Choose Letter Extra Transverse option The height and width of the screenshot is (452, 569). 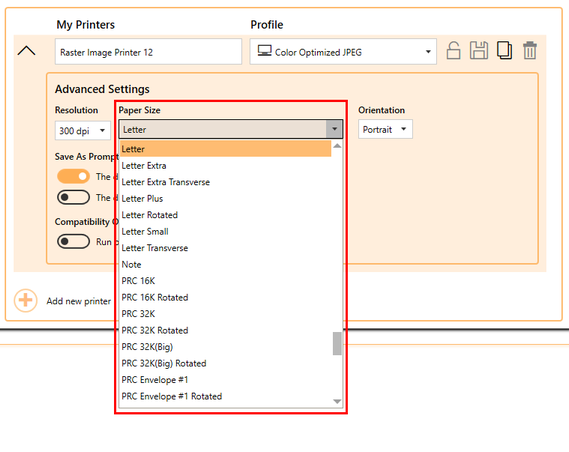[x=225, y=182]
